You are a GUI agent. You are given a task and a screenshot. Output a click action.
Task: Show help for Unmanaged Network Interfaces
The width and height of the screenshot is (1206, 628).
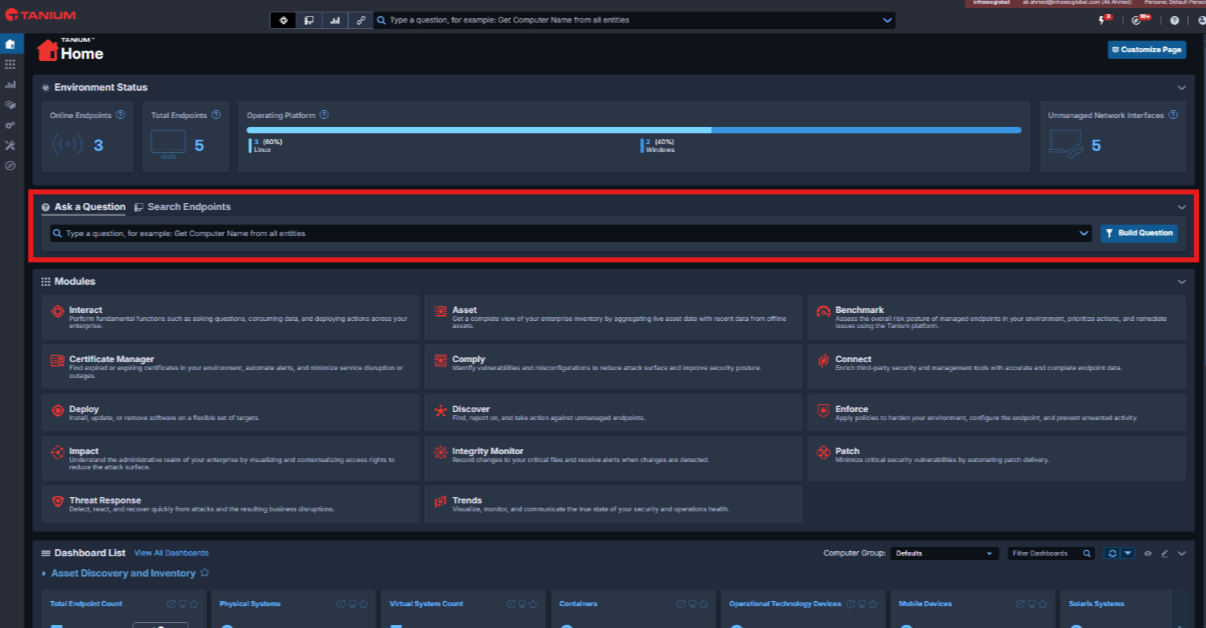1173,115
